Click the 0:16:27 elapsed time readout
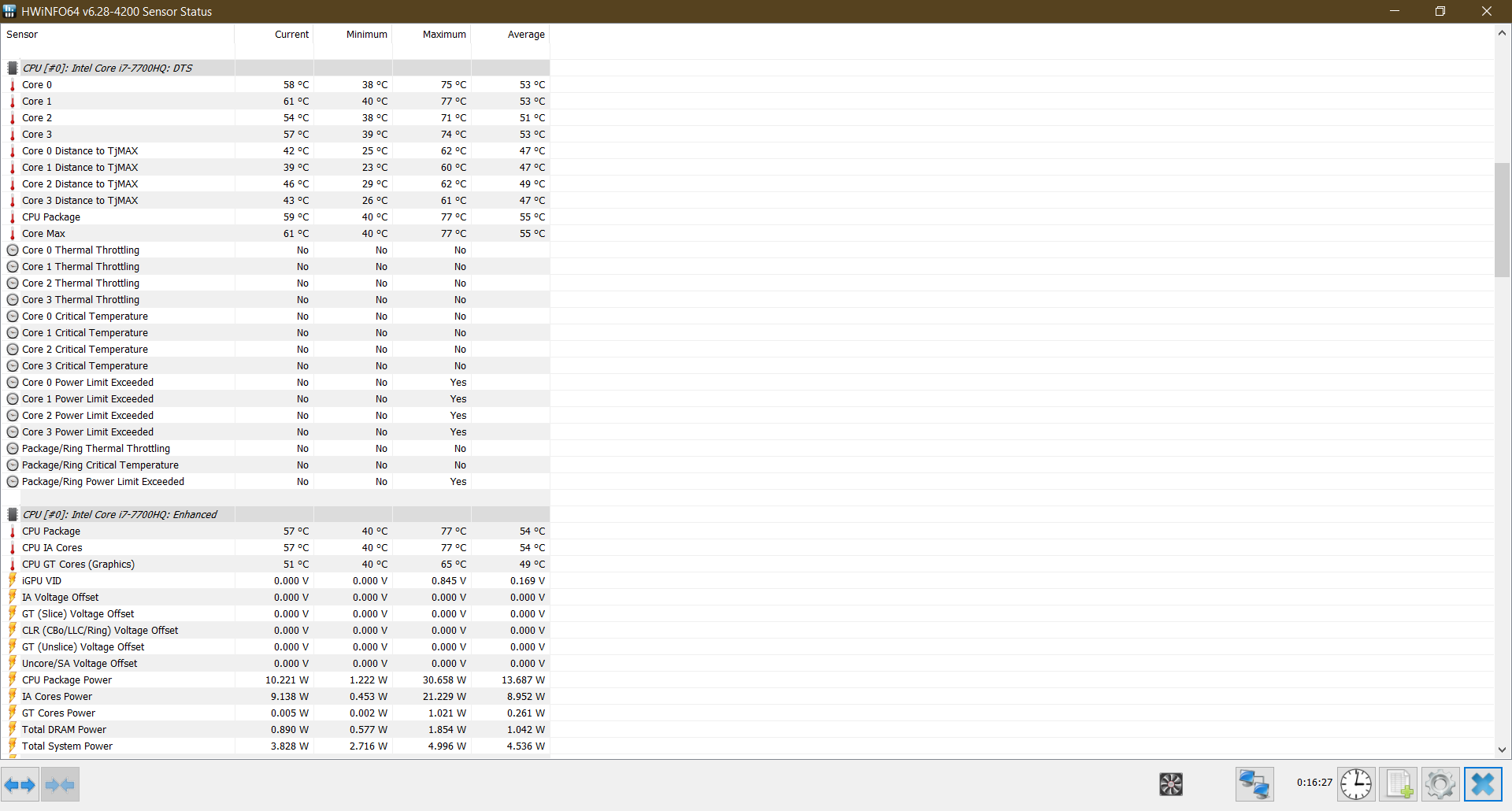The width and height of the screenshot is (1512, 811). pos(1314,783)
